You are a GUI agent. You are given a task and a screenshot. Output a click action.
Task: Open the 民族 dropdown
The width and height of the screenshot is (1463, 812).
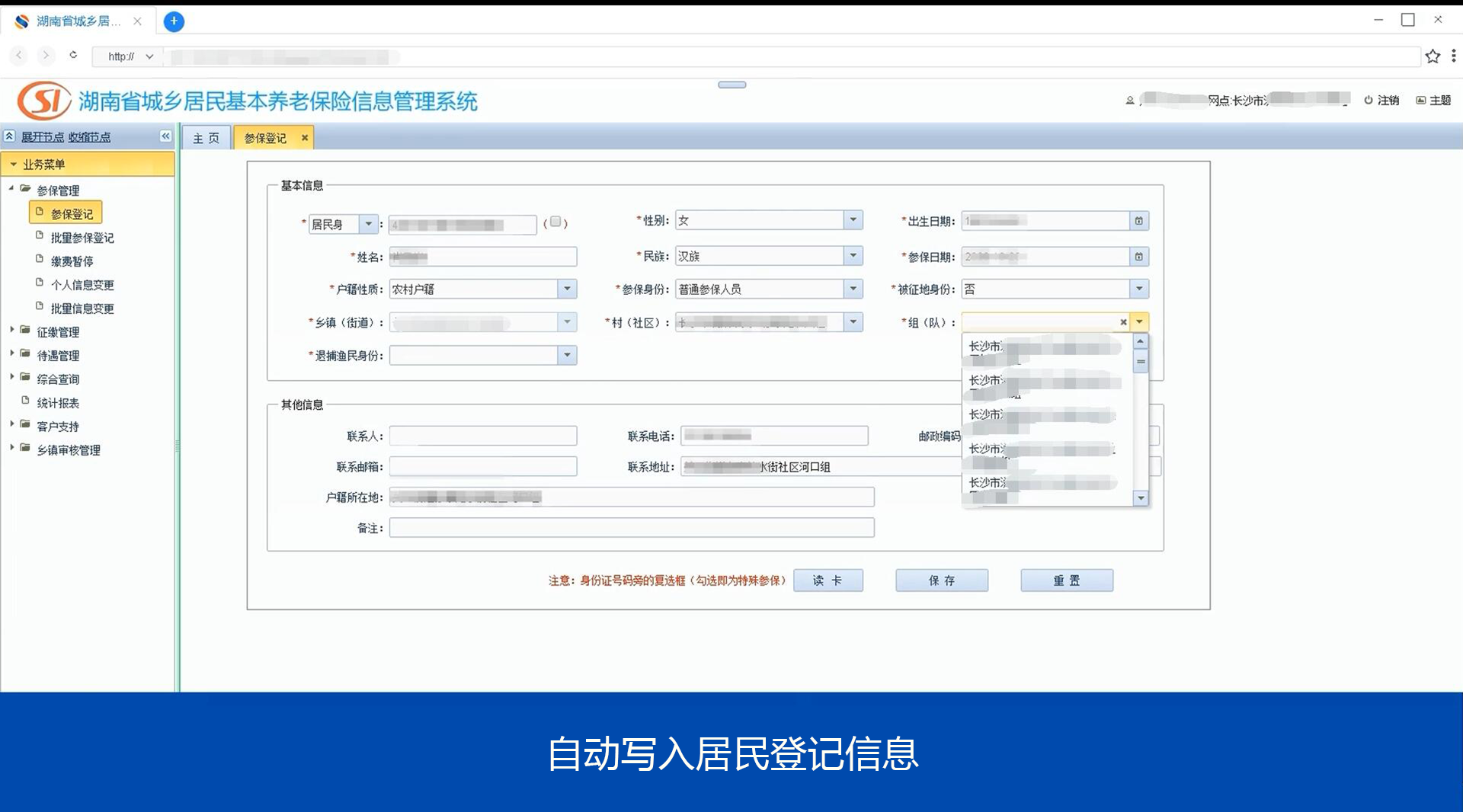[853, 256]
